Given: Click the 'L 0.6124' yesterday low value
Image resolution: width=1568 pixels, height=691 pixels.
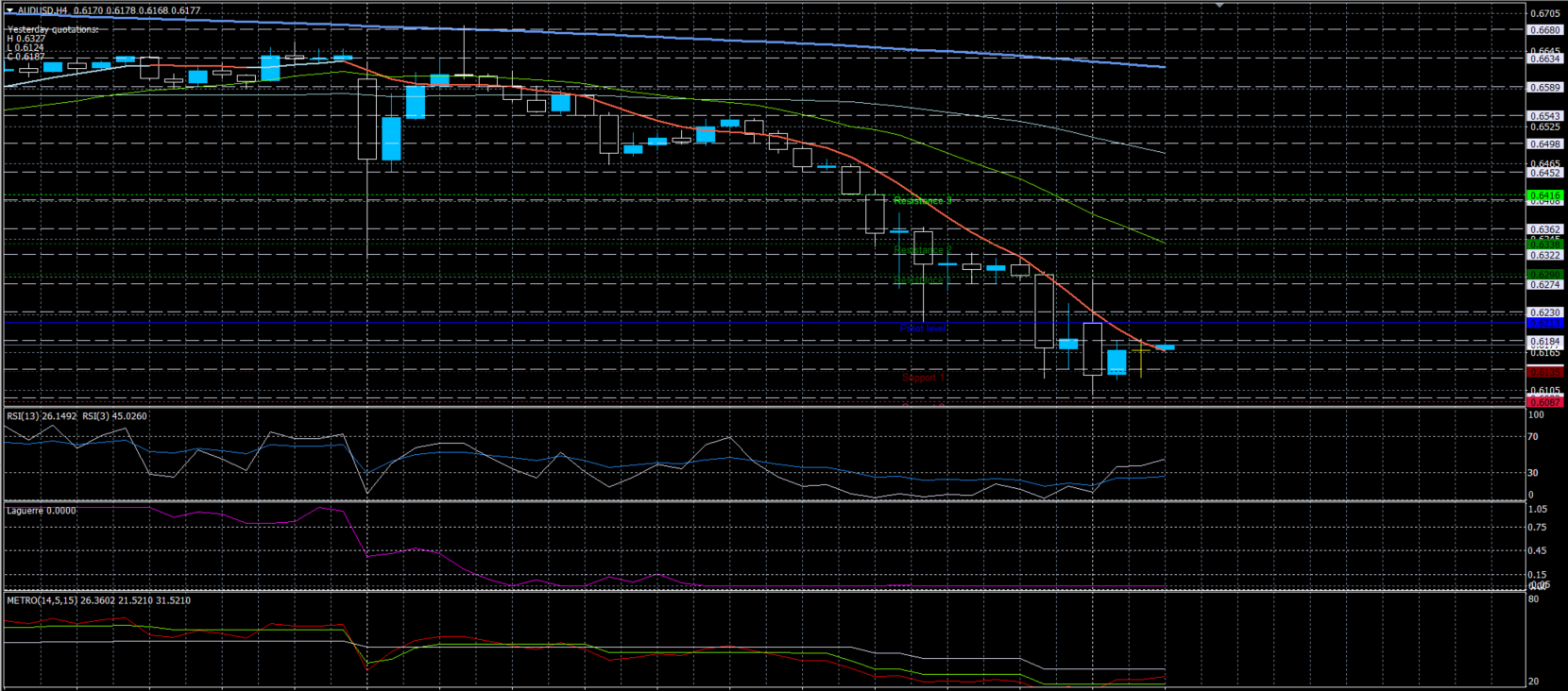Looking at the screenshot, I should tap(26, 48).
